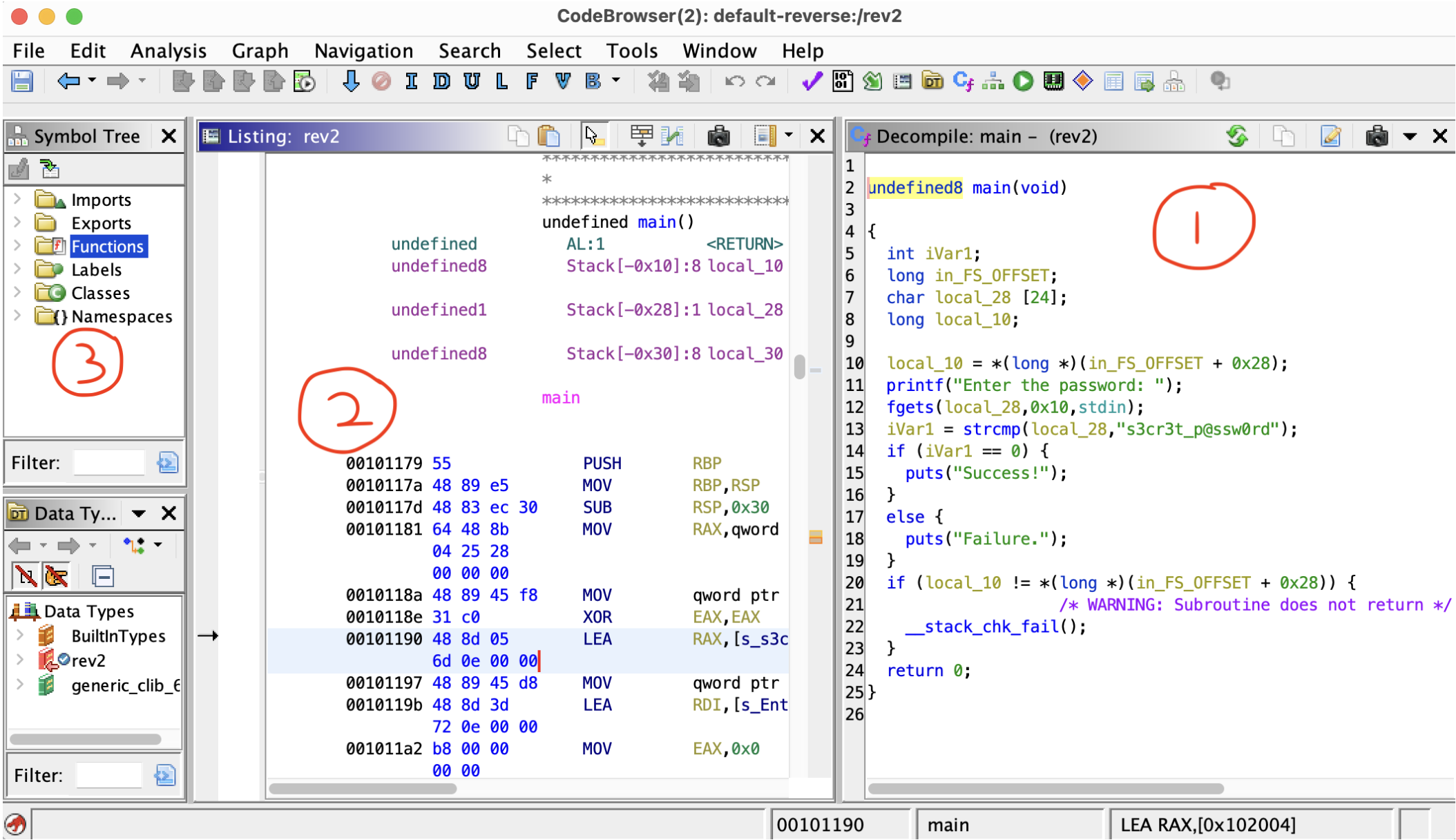Open the Decompile panel menu arrow
This screenshot has height=840, width=1456.
coord(1410,136)
